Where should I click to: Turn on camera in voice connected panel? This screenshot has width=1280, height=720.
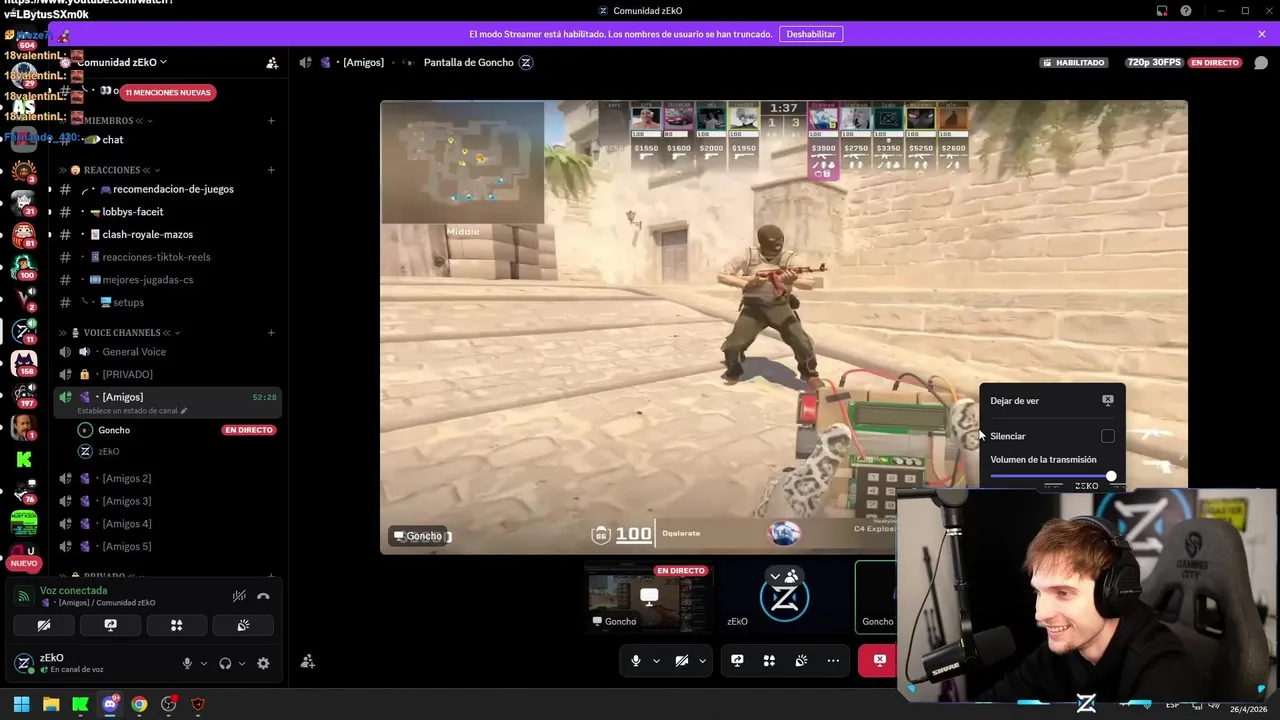pyautogui.click(x=44, y=625)
